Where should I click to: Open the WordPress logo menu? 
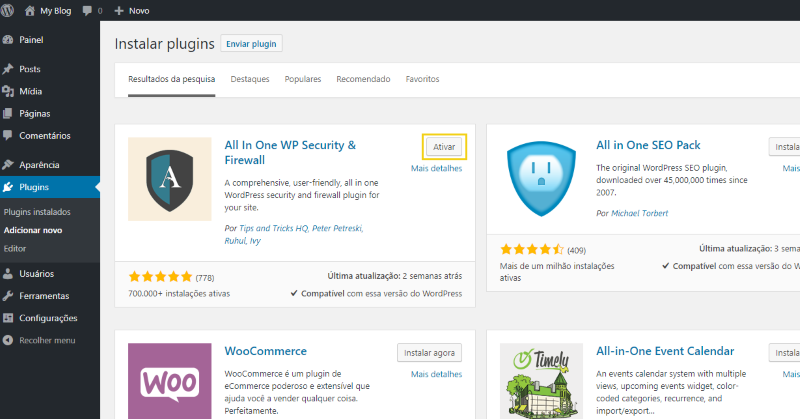7,10
